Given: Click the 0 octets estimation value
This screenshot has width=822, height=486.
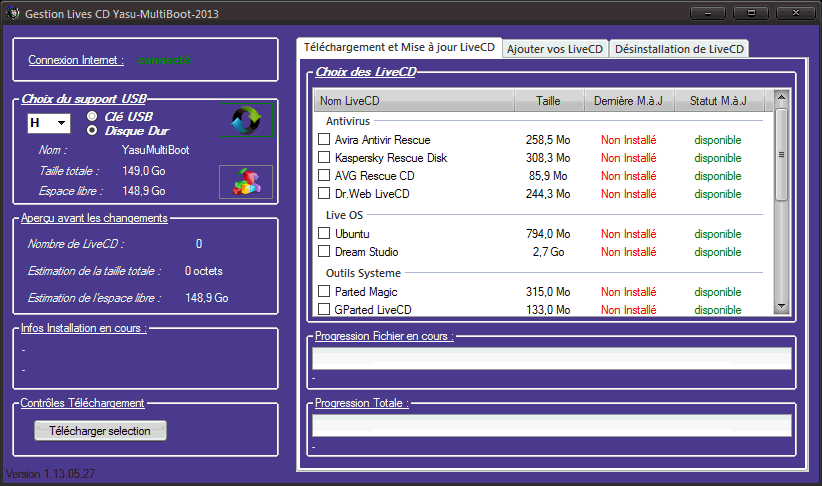Looking at the screenshot, I should 203,271.
